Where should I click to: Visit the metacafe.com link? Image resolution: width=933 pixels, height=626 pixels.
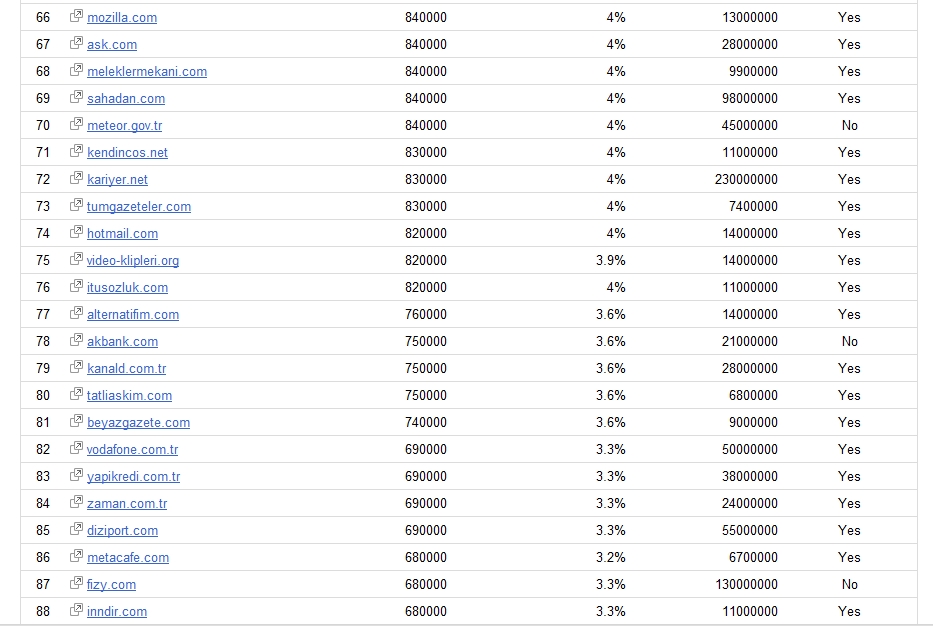pos(128,558)
